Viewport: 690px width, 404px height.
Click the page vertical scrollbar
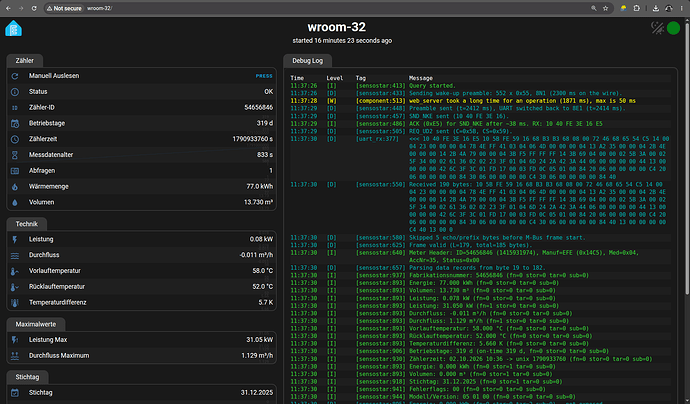tap(687, 158)
